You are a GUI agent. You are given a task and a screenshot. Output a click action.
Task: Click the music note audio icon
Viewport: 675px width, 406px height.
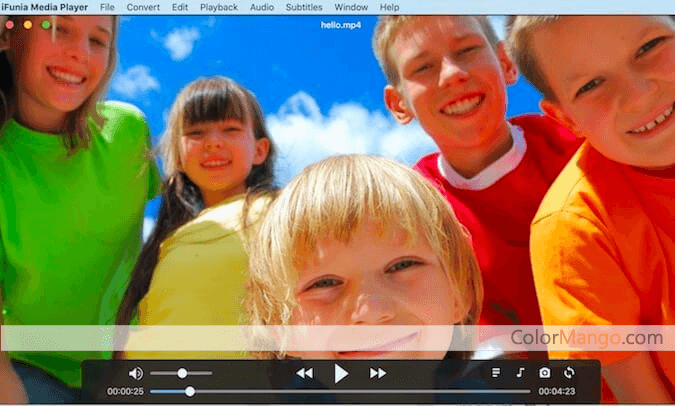click(x=520, y=372)
